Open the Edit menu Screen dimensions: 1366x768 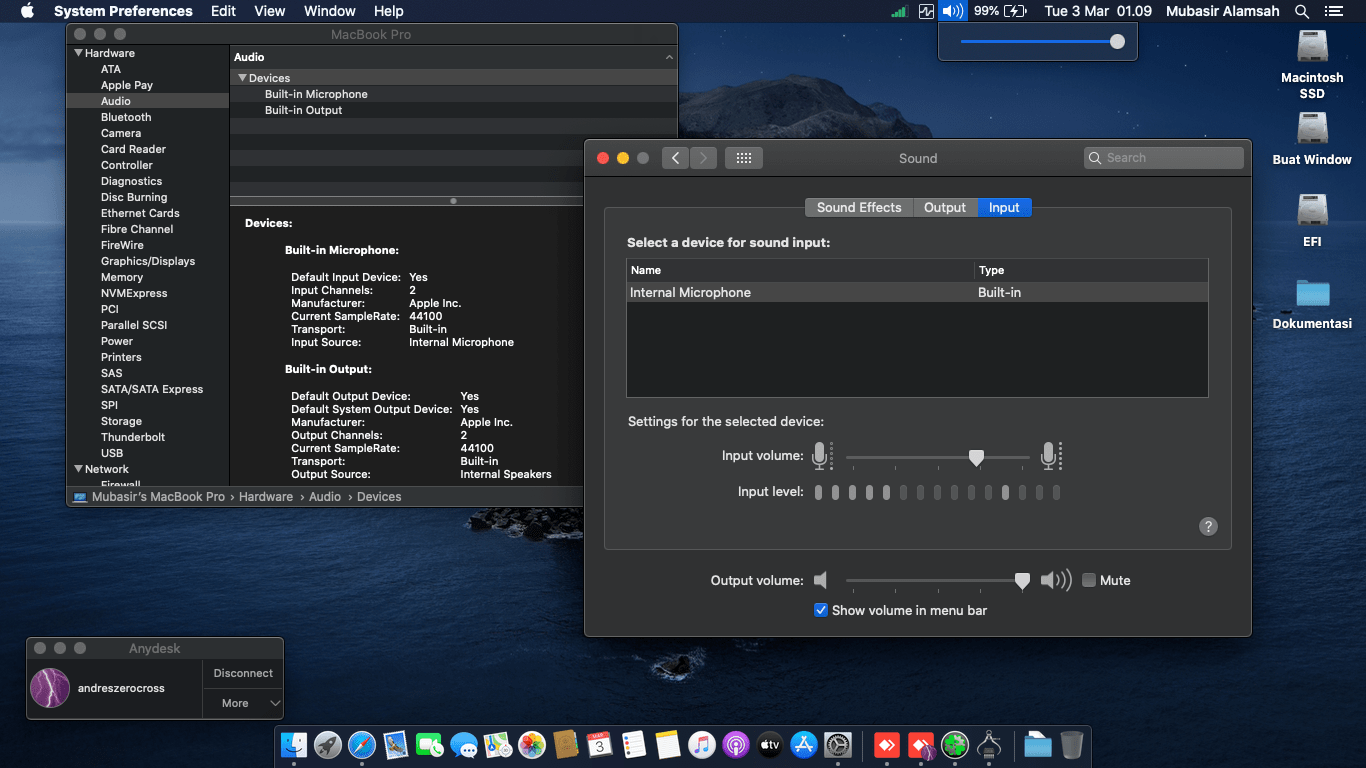(224, 11)
